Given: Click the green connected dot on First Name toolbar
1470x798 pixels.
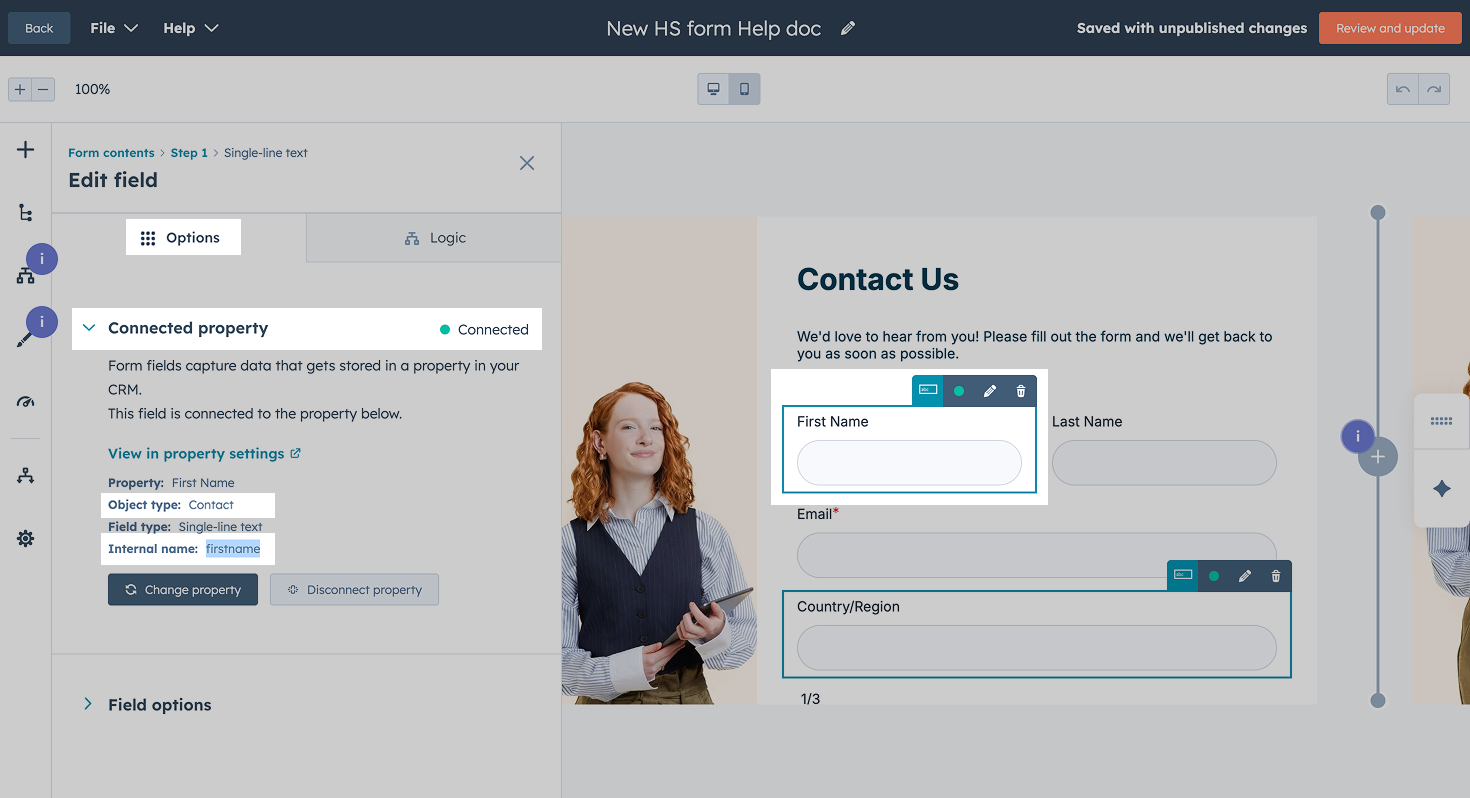Looking at the screenshot, I should 958,391.
